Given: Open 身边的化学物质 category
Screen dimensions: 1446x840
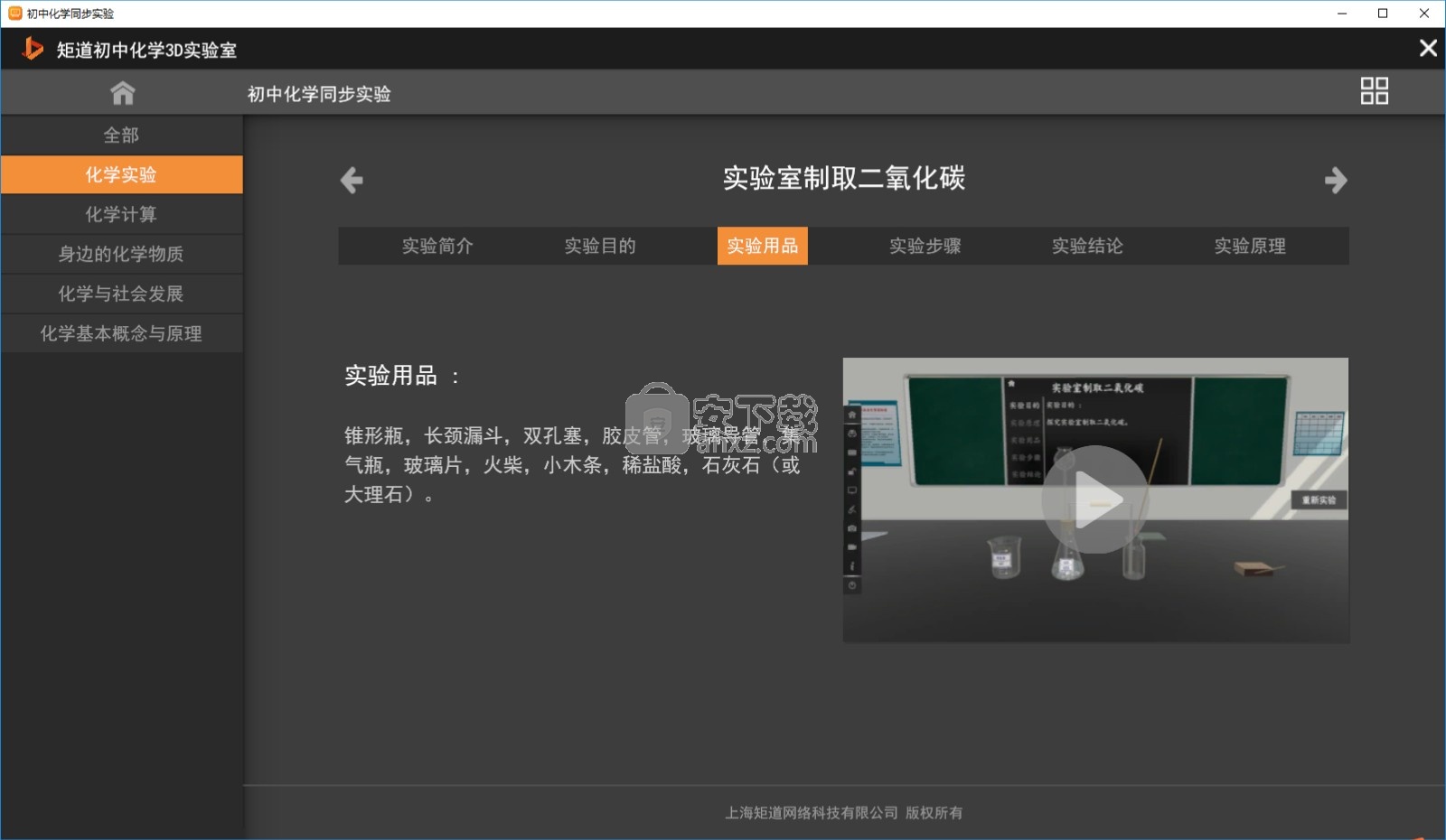Looking at the screenshot, I should (121, 255).
